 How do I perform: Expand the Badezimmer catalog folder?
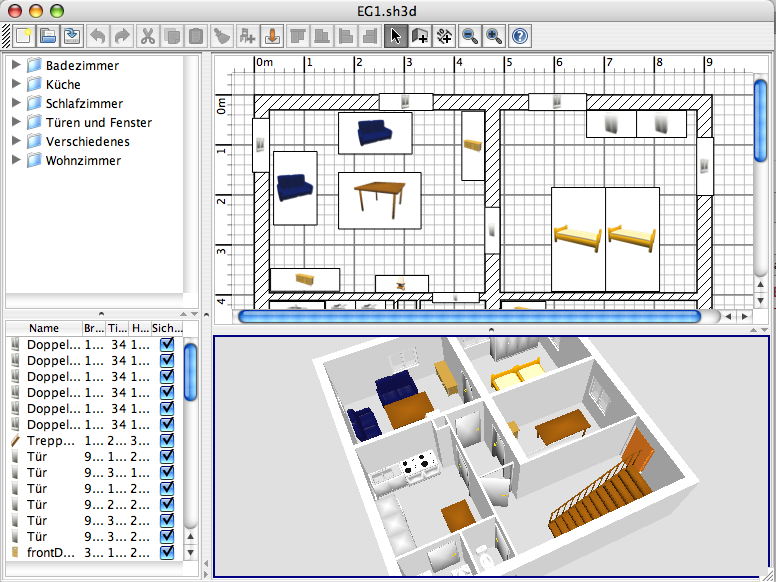pyautogui.click(x=16, y=65)
